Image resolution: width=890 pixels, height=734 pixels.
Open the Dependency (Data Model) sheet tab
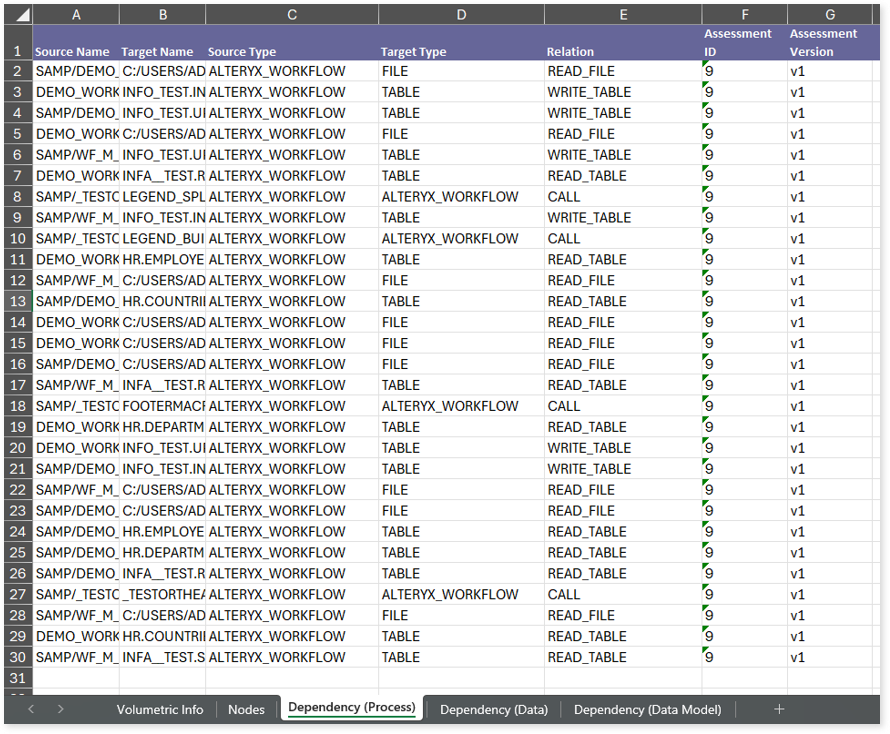click(648, 710)
